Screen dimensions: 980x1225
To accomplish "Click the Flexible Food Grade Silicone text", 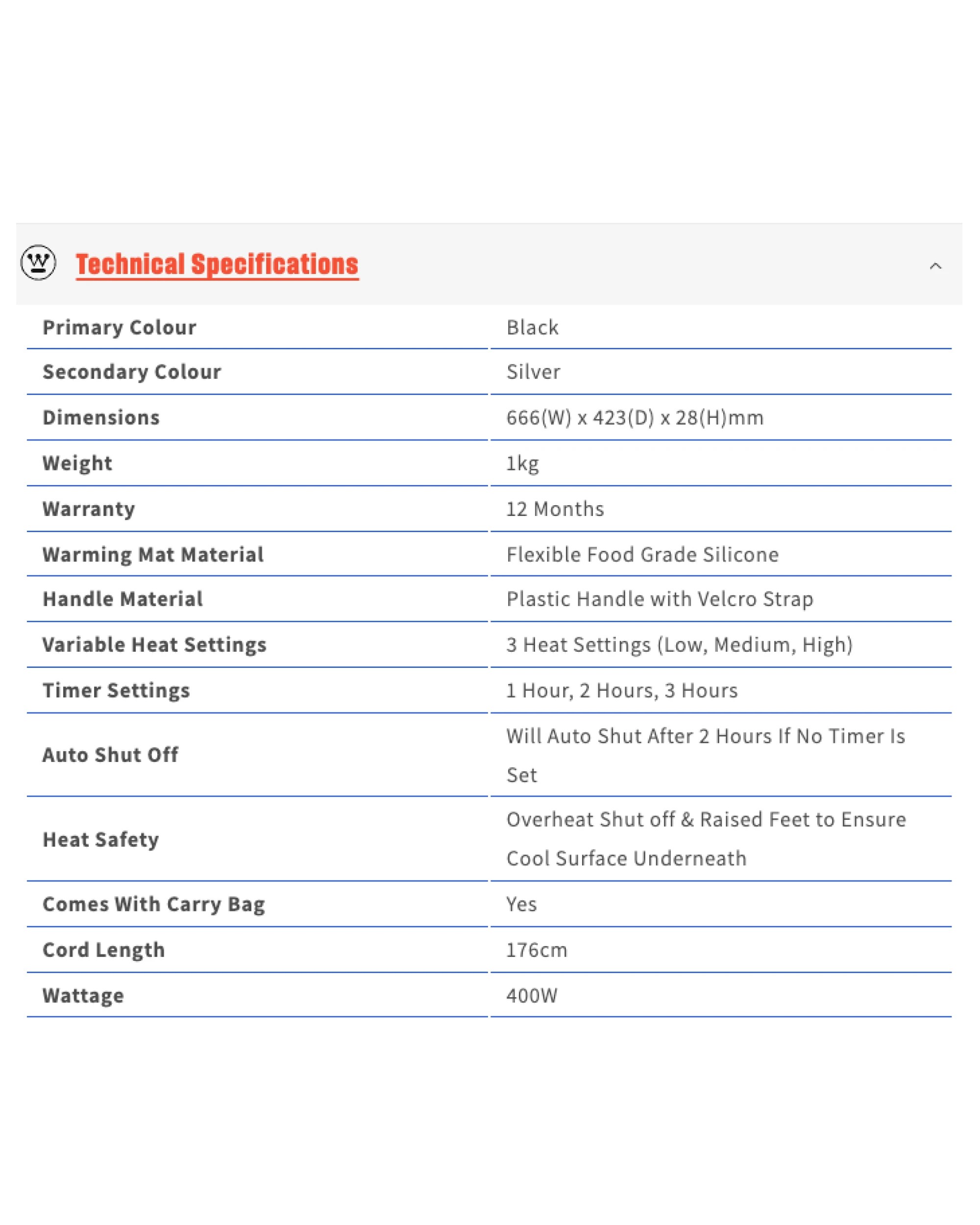I will coord(642,554).
